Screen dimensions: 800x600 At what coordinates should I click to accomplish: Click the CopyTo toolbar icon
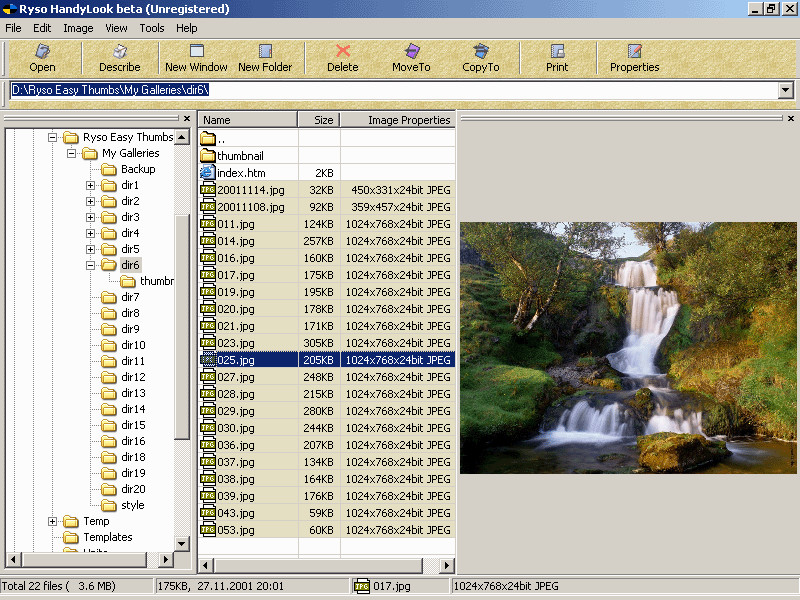(481, 51)
